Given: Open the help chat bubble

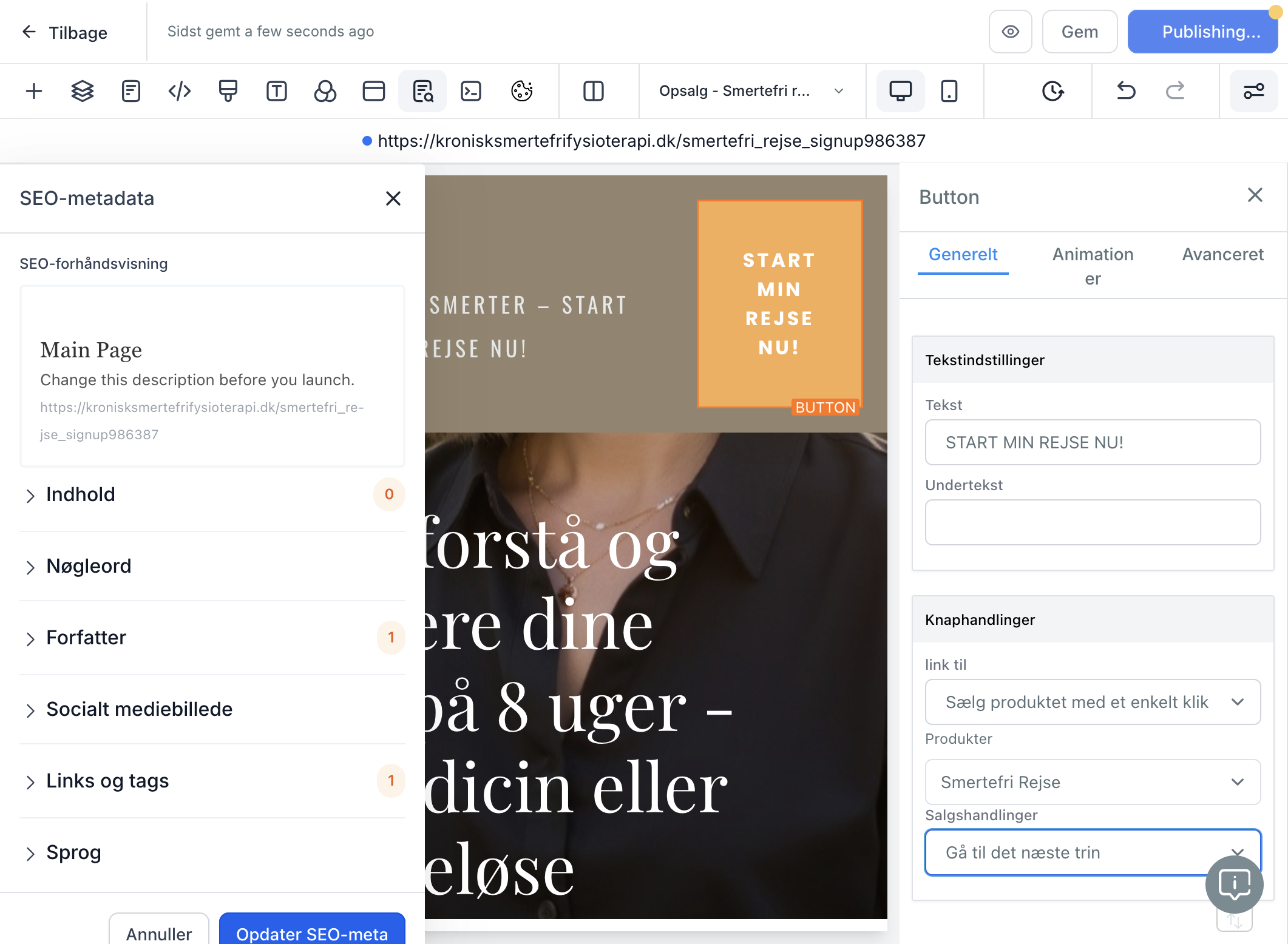Looking at the screenshot, I should pyautogui.click(x=1235, y=885).
